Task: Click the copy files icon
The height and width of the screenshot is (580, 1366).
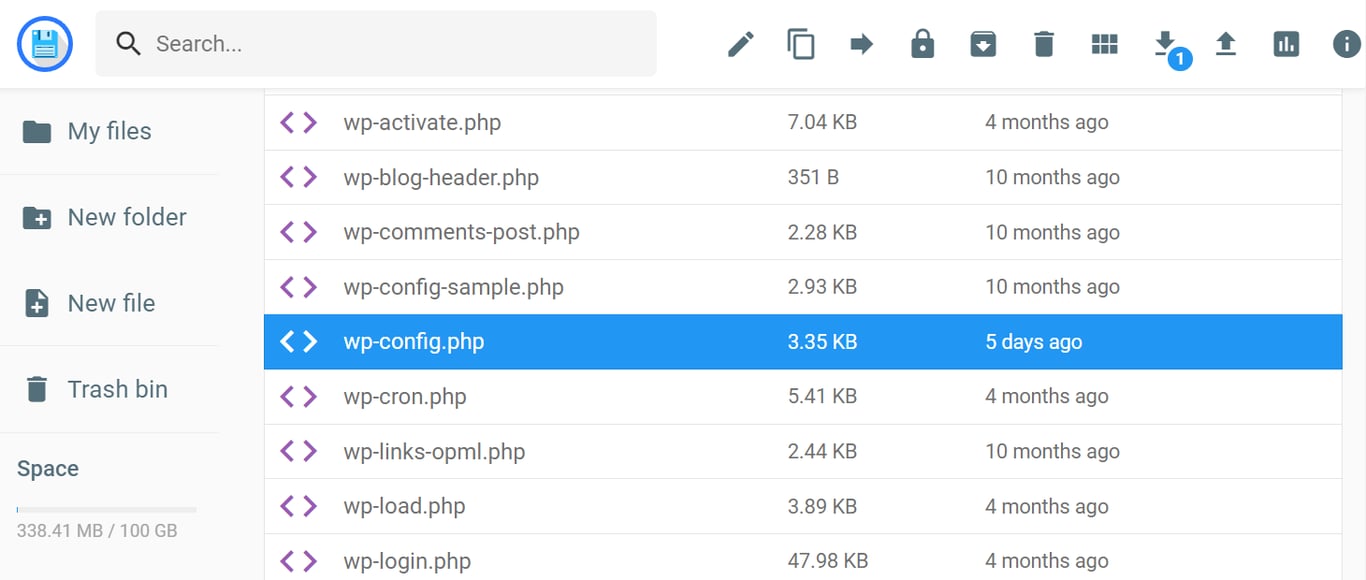Action: pyautogui.click(x=801, y=43)
